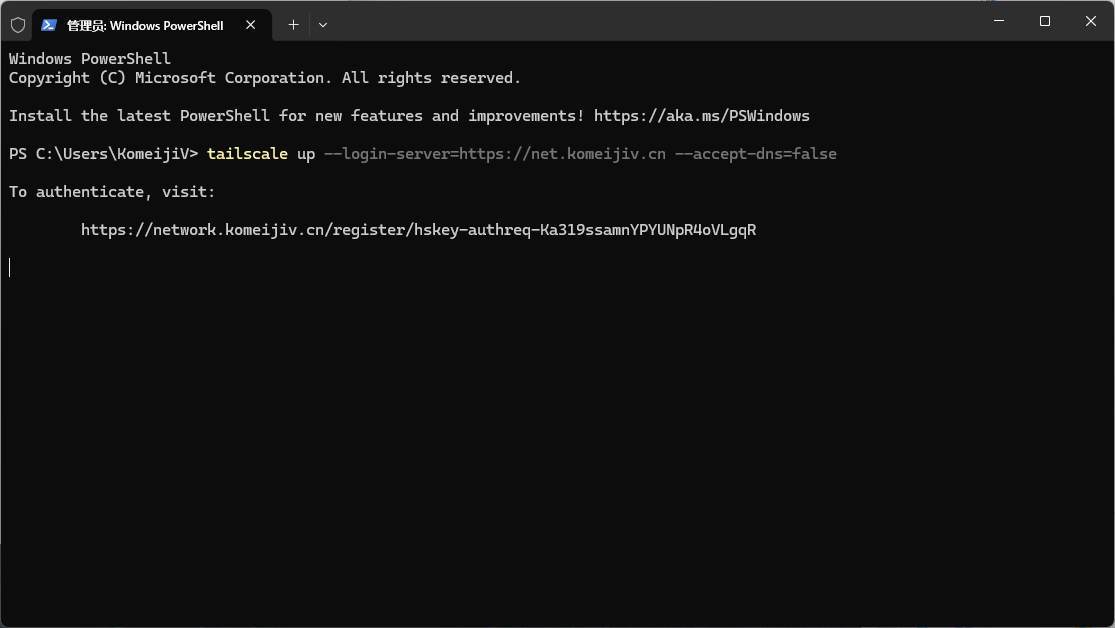Screen dimensions: 1115x628
Task: Click the --accept-dns=false argument text
Action: (756, 154)
